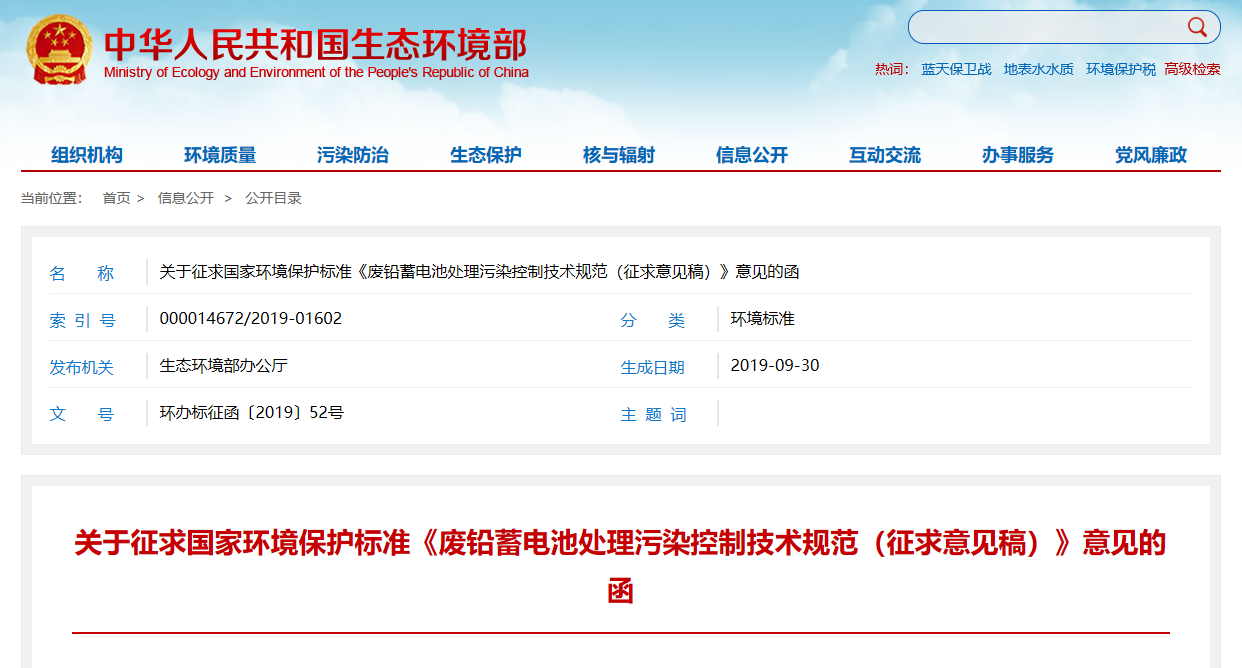The image size is (1242, 668).
Task: Open the 党风廉政 navigation item
Action: click(x=1151, y=155)
